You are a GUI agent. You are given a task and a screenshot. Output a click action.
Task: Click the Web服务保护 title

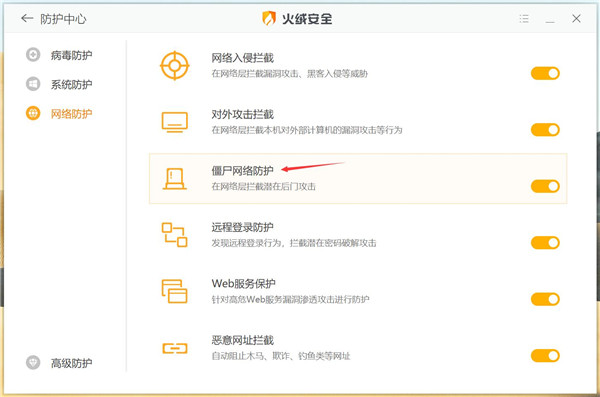click(243, 284)
